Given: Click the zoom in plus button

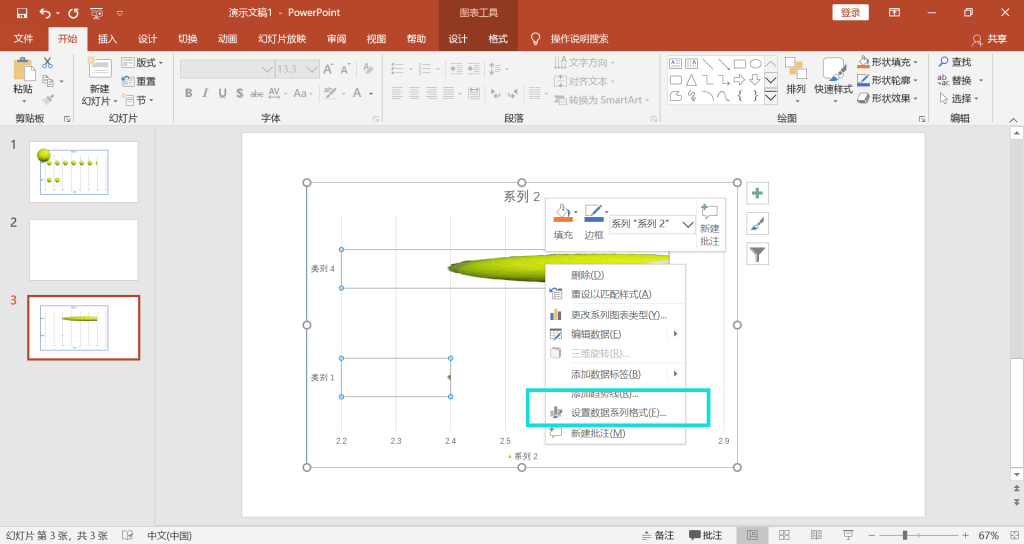Looking at the screenshot, I should tap(965, 536).
